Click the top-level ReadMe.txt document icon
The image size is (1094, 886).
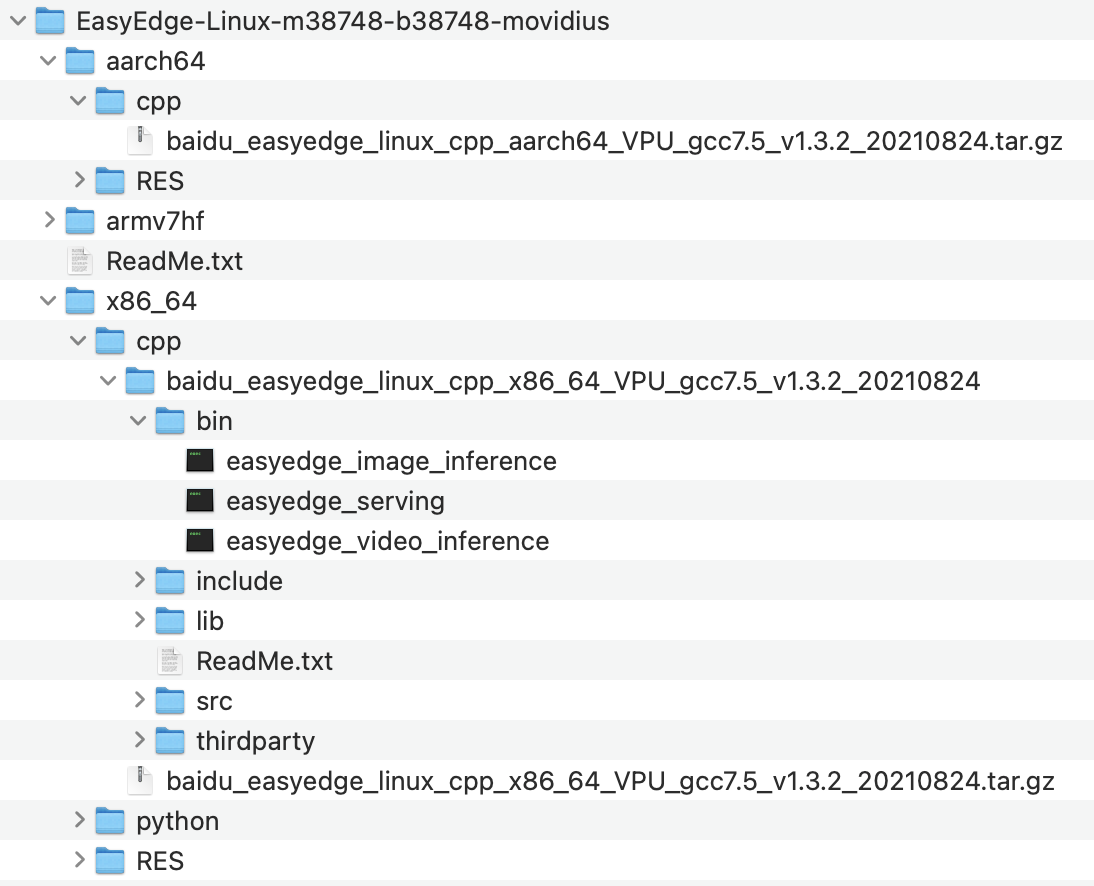coord(80,261)
